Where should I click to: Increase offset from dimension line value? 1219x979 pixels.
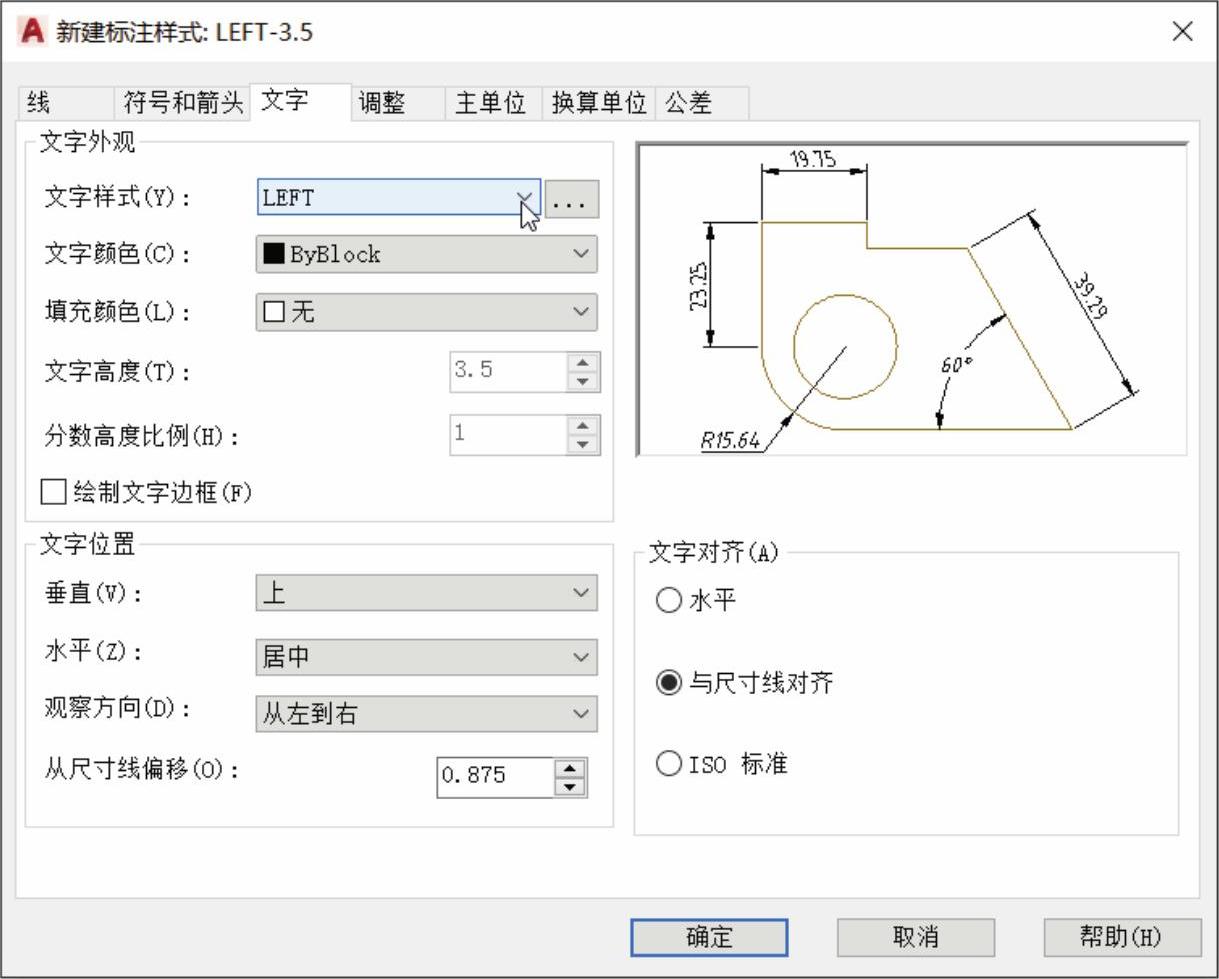tap(570, 768)
